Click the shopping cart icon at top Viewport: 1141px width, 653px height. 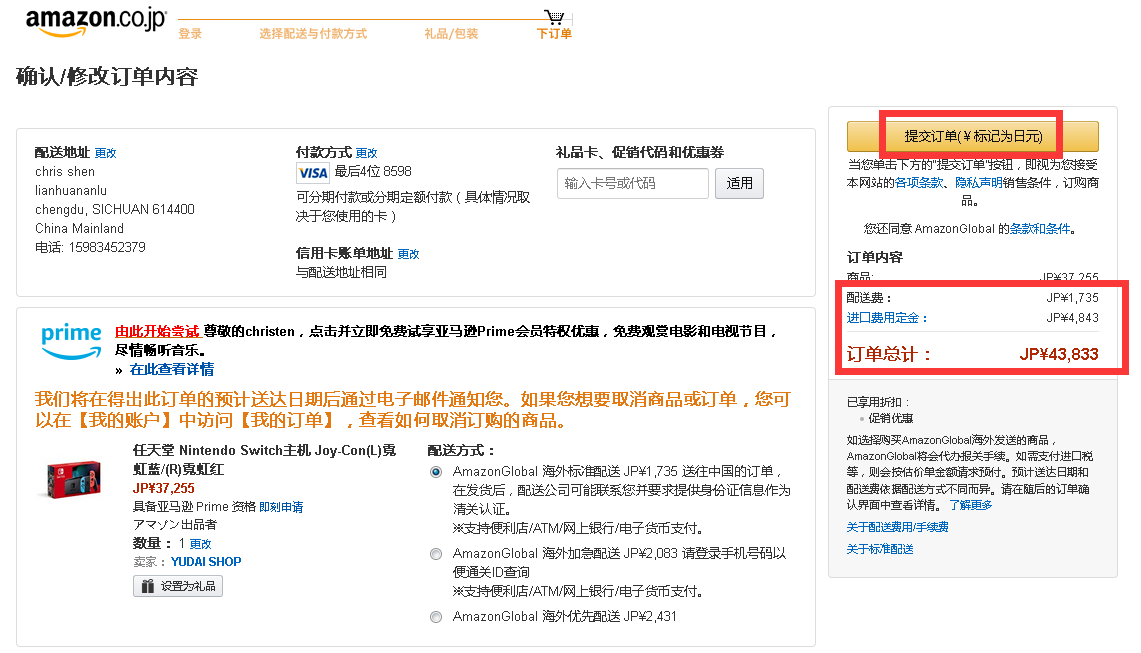tap(554, 16)
